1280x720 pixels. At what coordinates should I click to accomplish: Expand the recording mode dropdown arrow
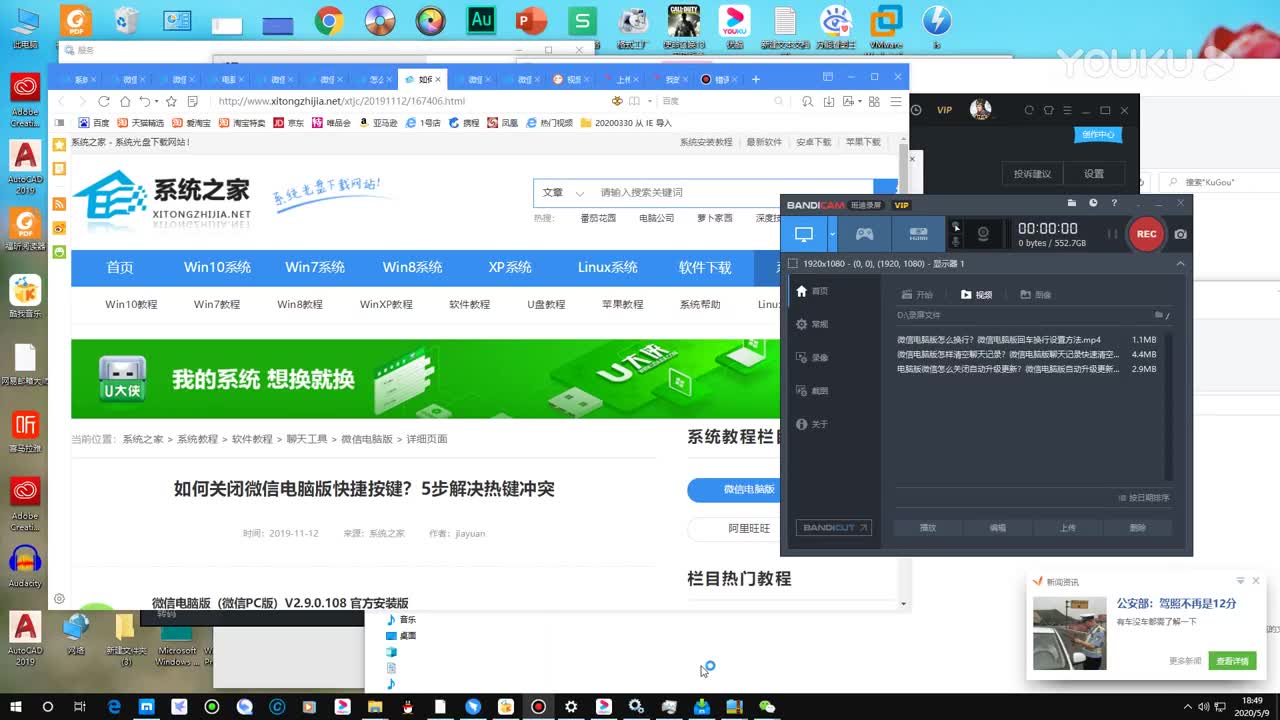(831, 233)
